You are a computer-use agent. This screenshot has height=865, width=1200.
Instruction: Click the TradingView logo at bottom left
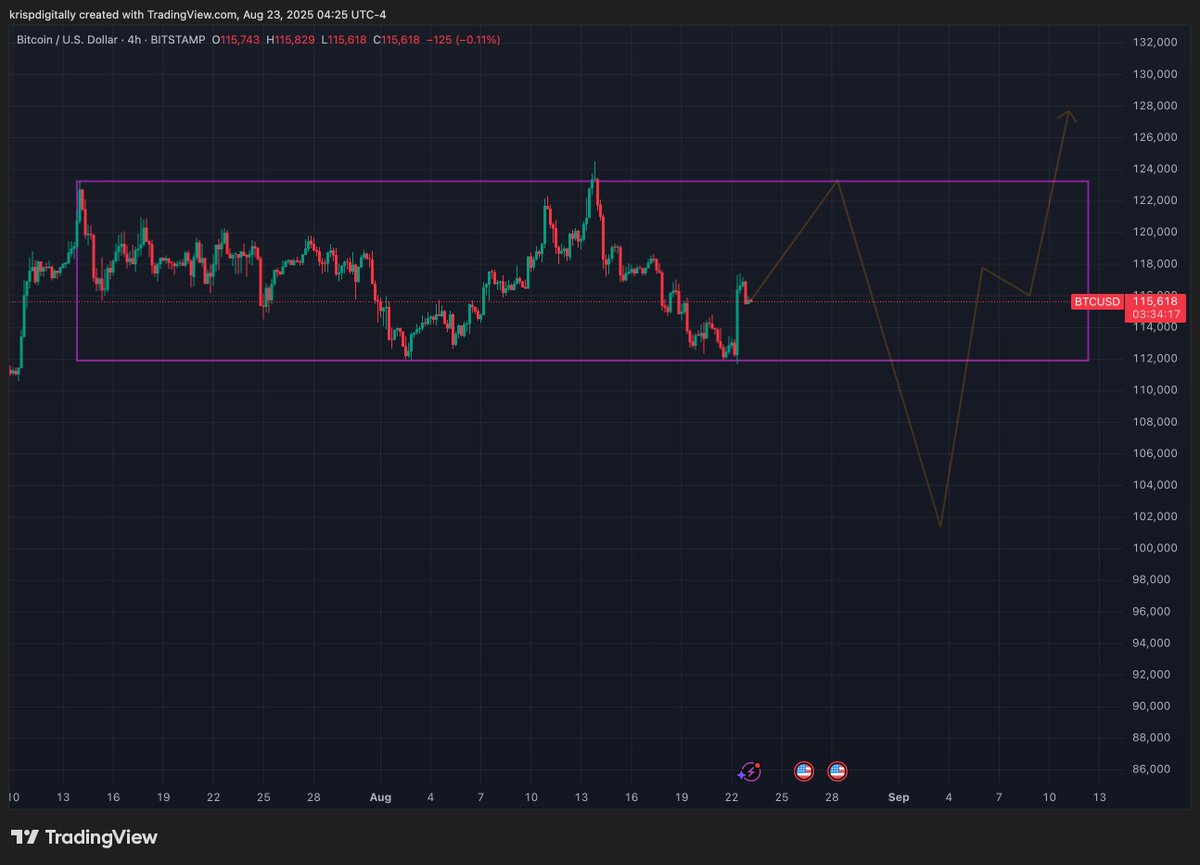click(x=85, y=836)
